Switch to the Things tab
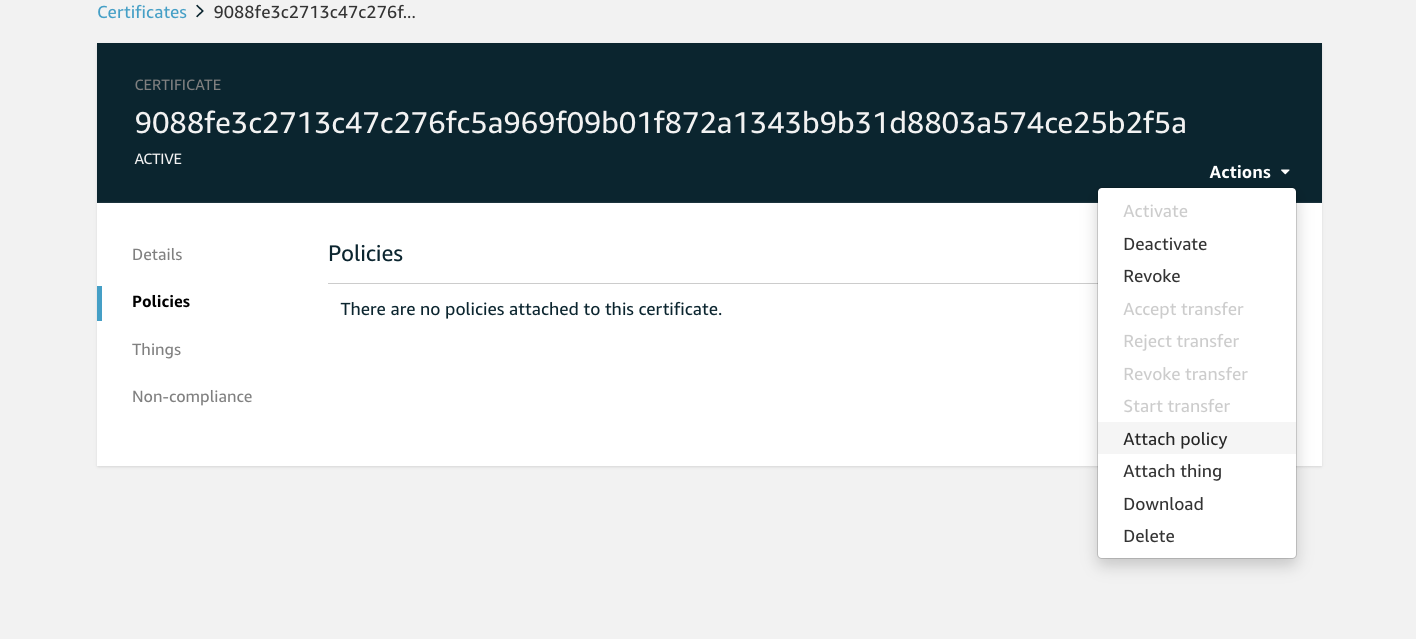 point(156,349)
